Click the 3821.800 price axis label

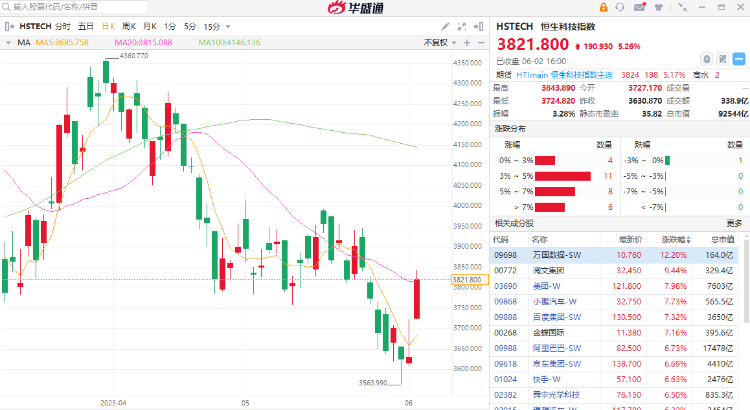[x=470, y=280]
